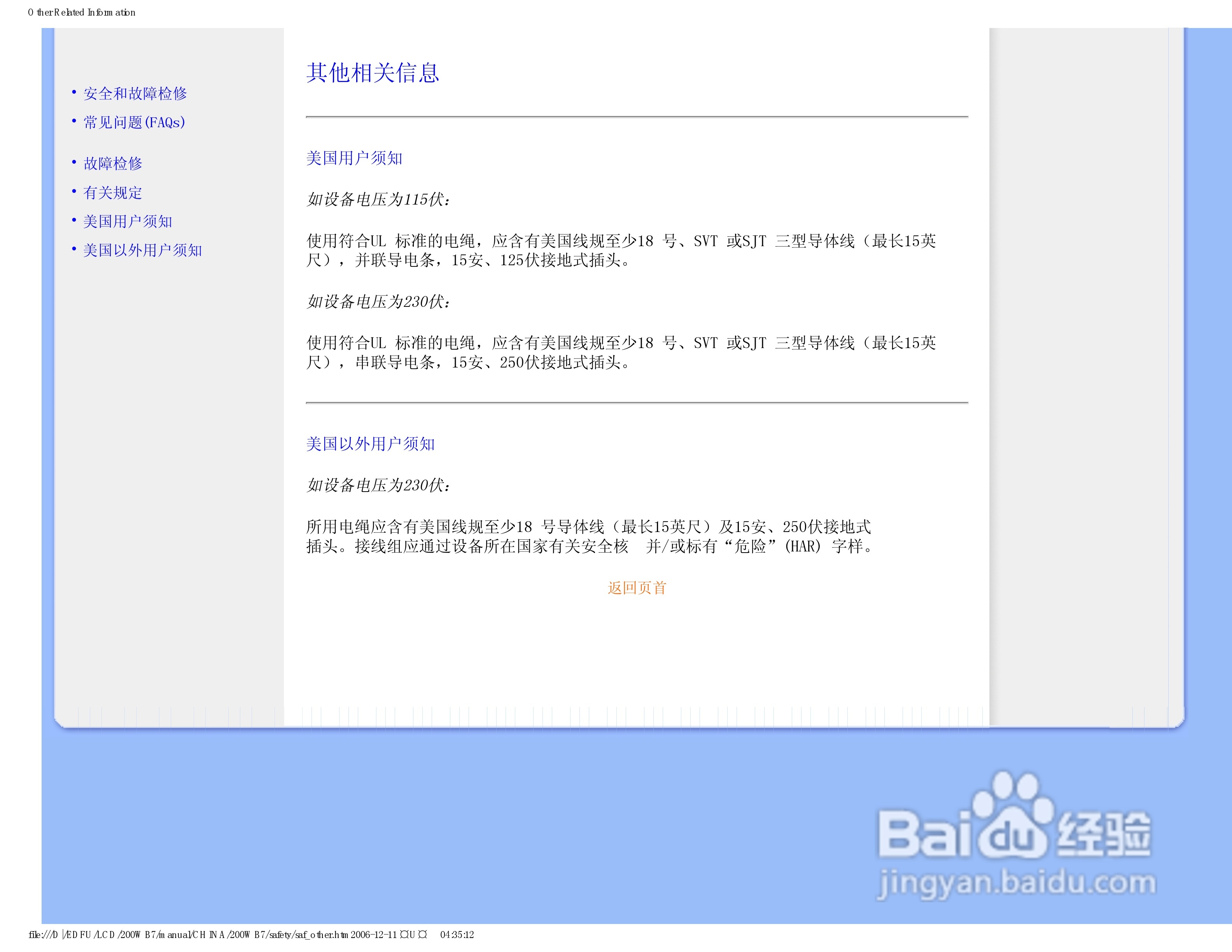The image size is (1232, 952).
Task: Click the 其他相关信息 page title
Action: click(x=372, y=73)
